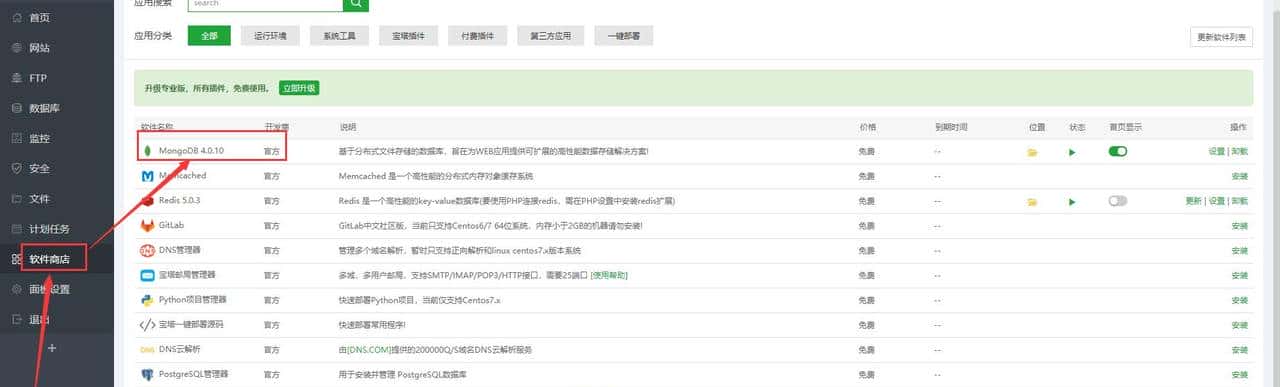Screen dimensions: 1280x387
Task: Click the FTP sidebar icon
Action: (x=16, y=78)
